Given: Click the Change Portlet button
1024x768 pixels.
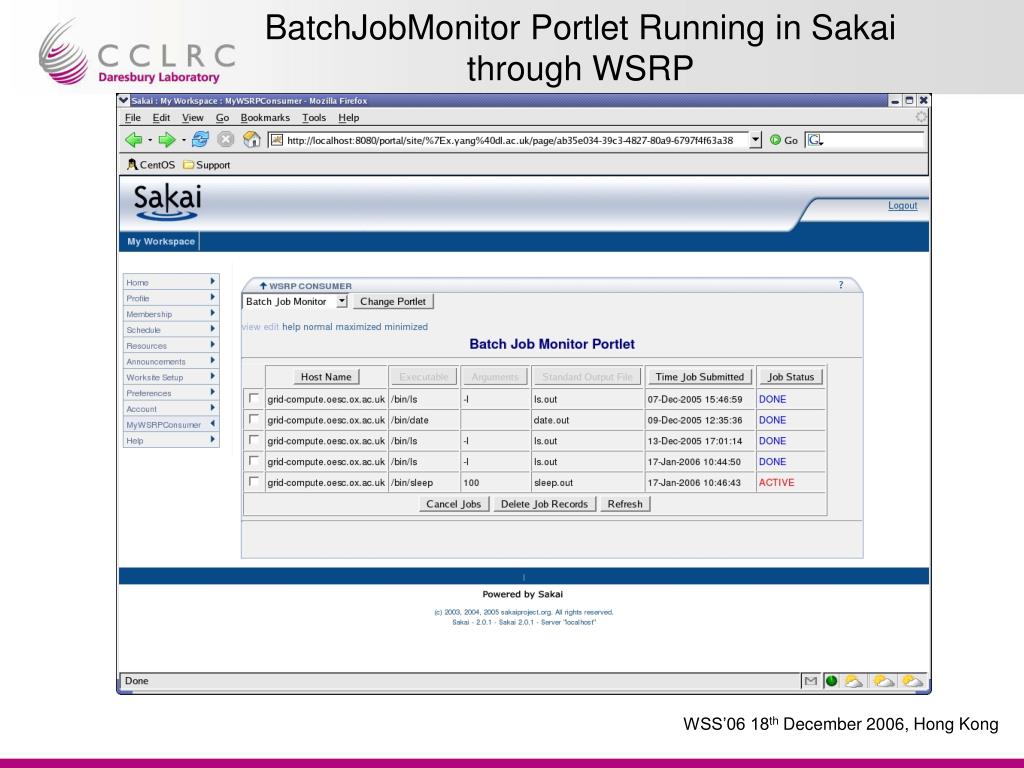Looking at the screenshot, I should (x=393, y=301).
